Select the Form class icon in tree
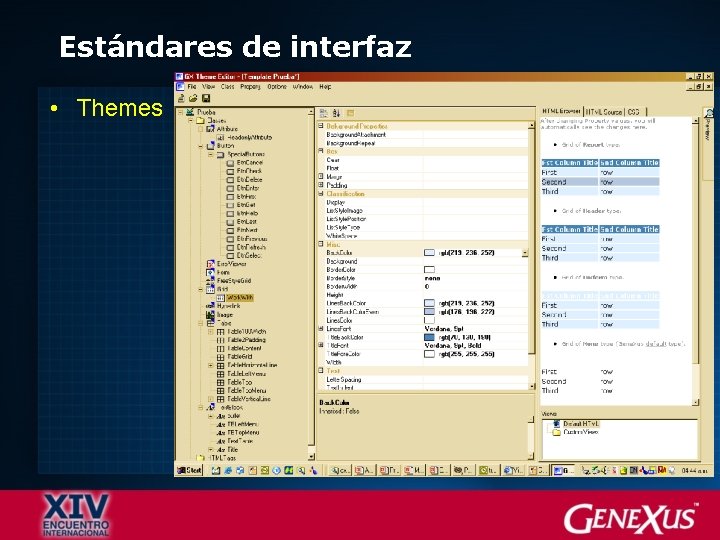This screenshot has width=720, height=540. 210,272
